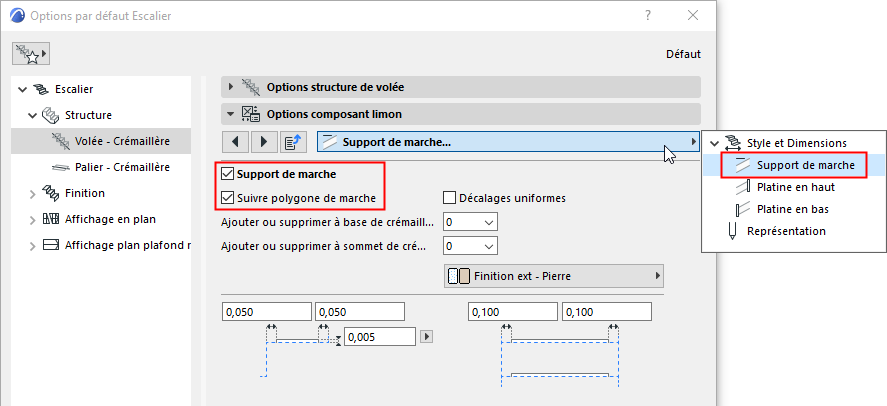Go to next page arrow button
Viewport: 887px width, 406px height.
pos(263,142)
